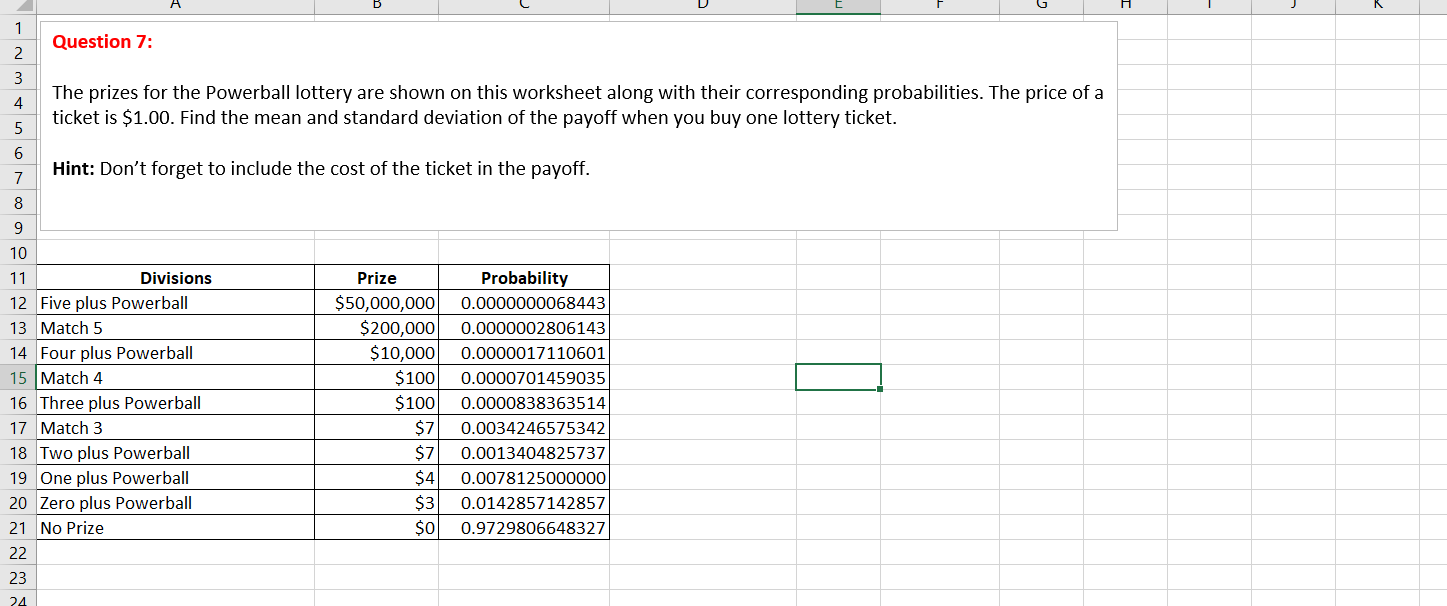Select 'Zero plus Powerball' cell
This screenshot has width=1447, height=606.
pyautogui.click(x=176, y=503)
